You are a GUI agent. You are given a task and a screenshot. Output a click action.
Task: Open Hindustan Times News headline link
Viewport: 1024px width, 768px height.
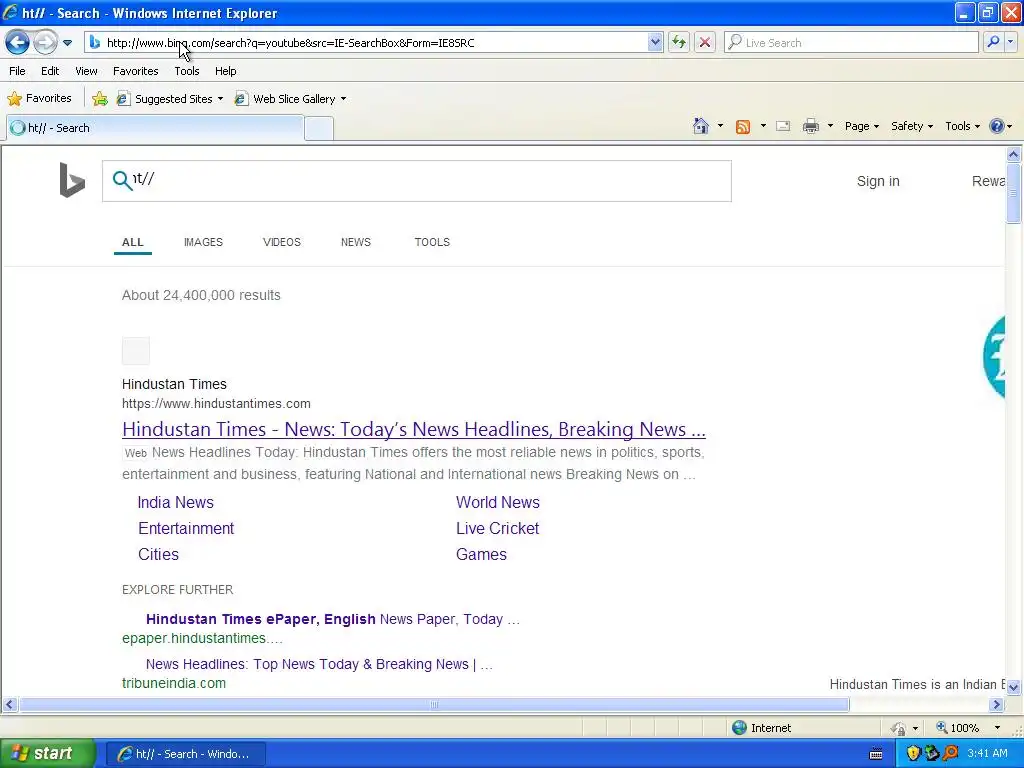413,430
